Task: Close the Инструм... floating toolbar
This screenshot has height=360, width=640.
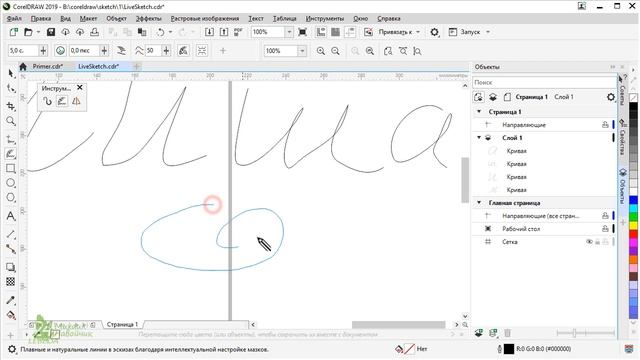Action: coord(80,87)
